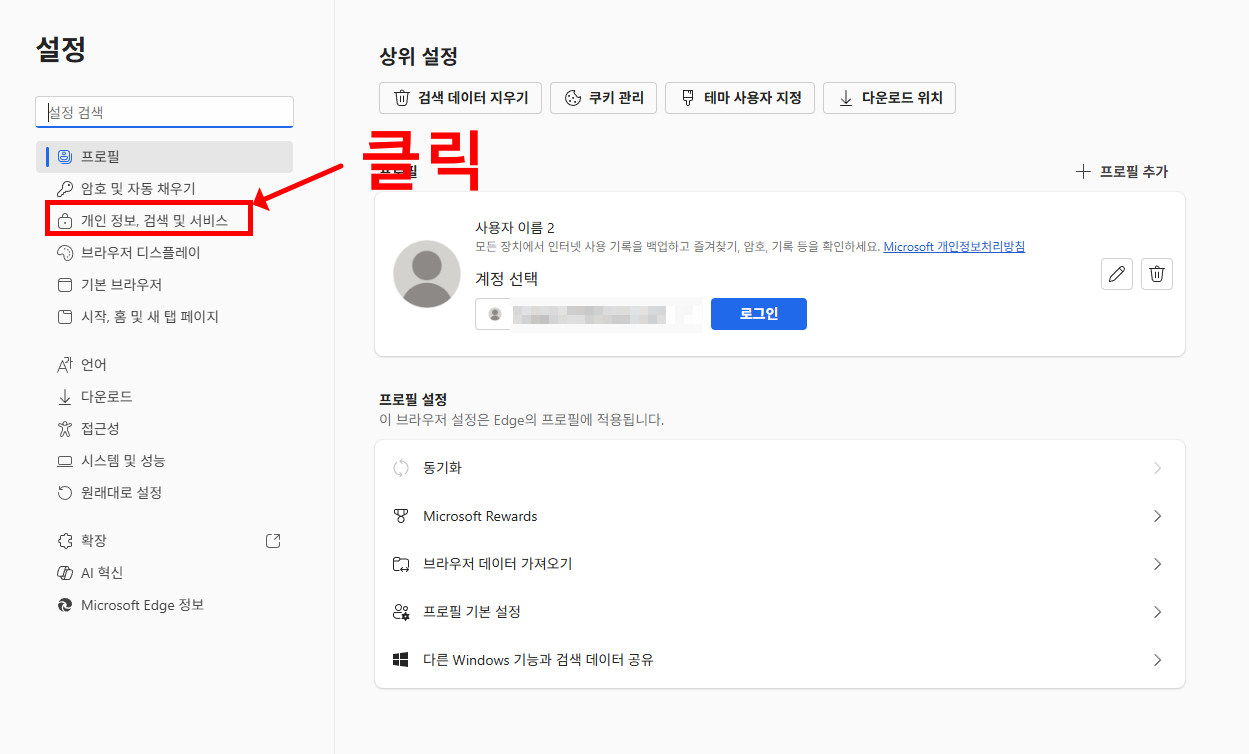Click the 다운로드 arrow icon in sidebar

tap(65, 397)
